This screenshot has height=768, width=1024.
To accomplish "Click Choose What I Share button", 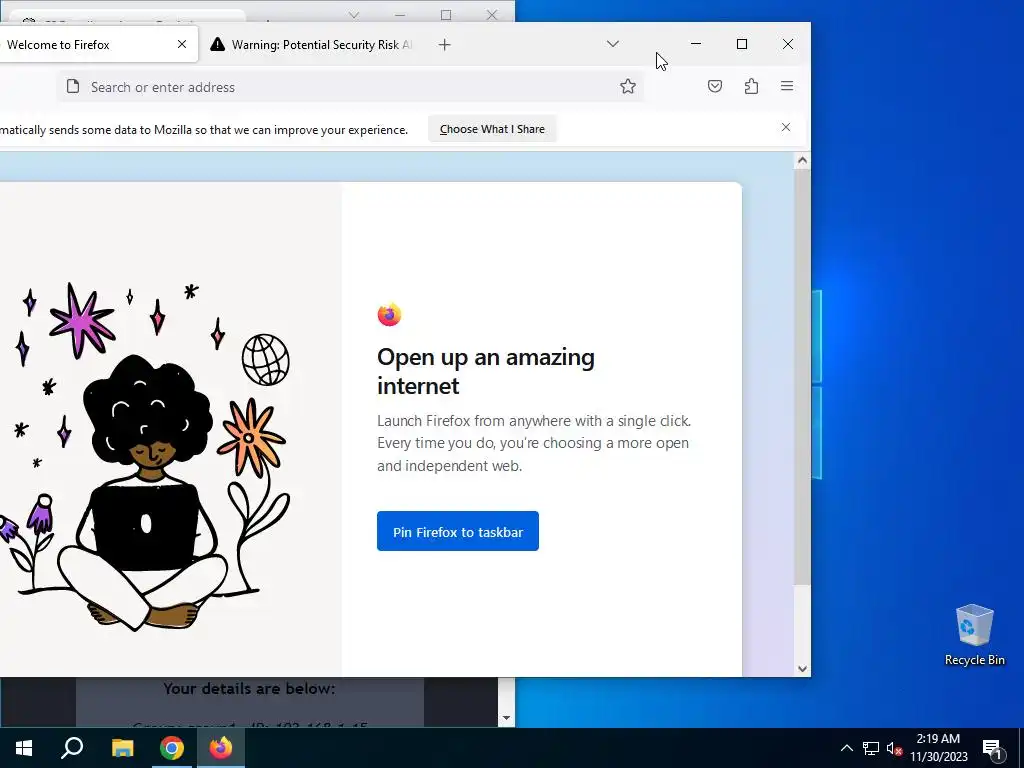I will click(x=492, y=129).
